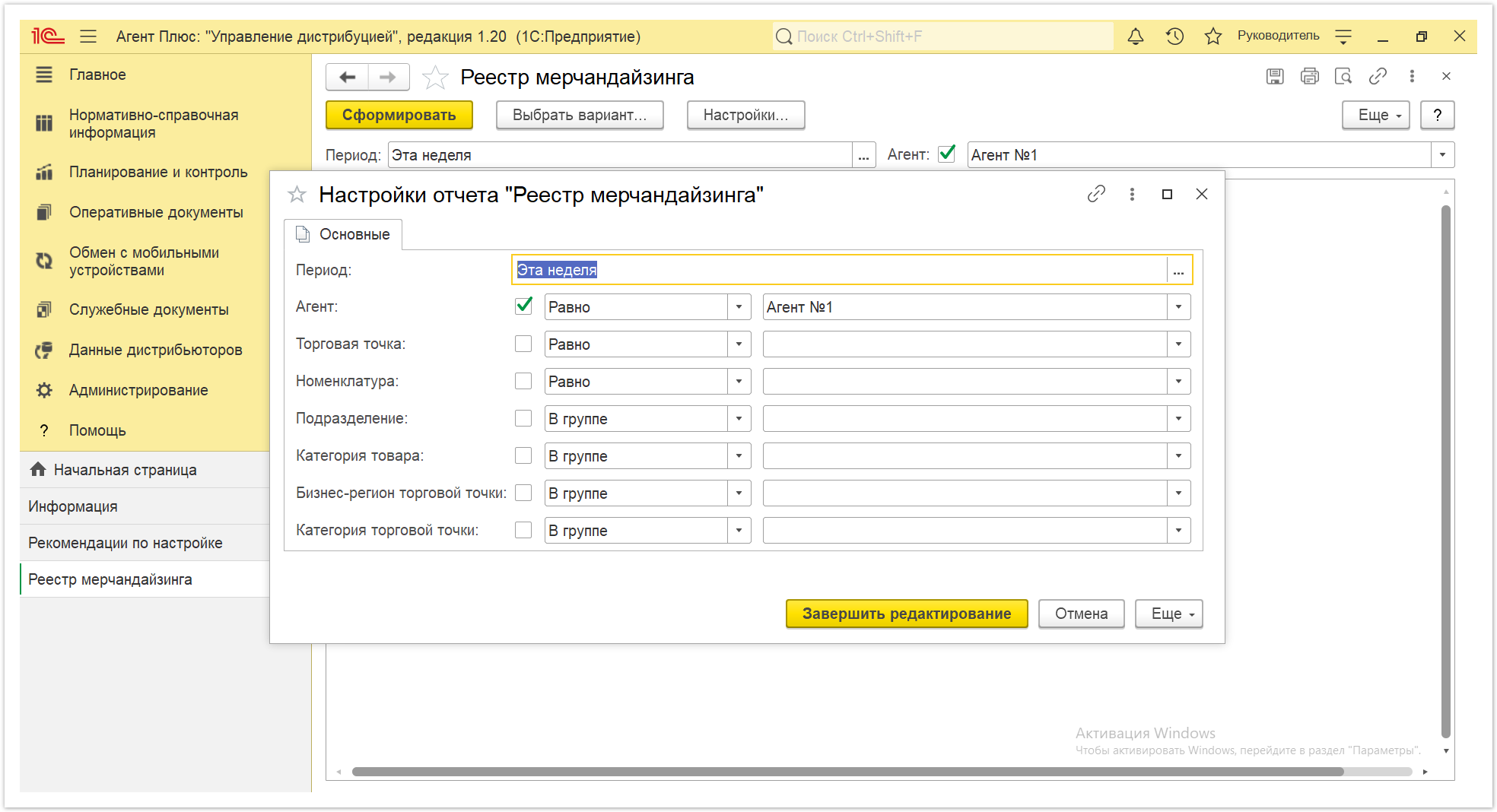Switch to the Информация open page
1497x812 pixels.
73,506
